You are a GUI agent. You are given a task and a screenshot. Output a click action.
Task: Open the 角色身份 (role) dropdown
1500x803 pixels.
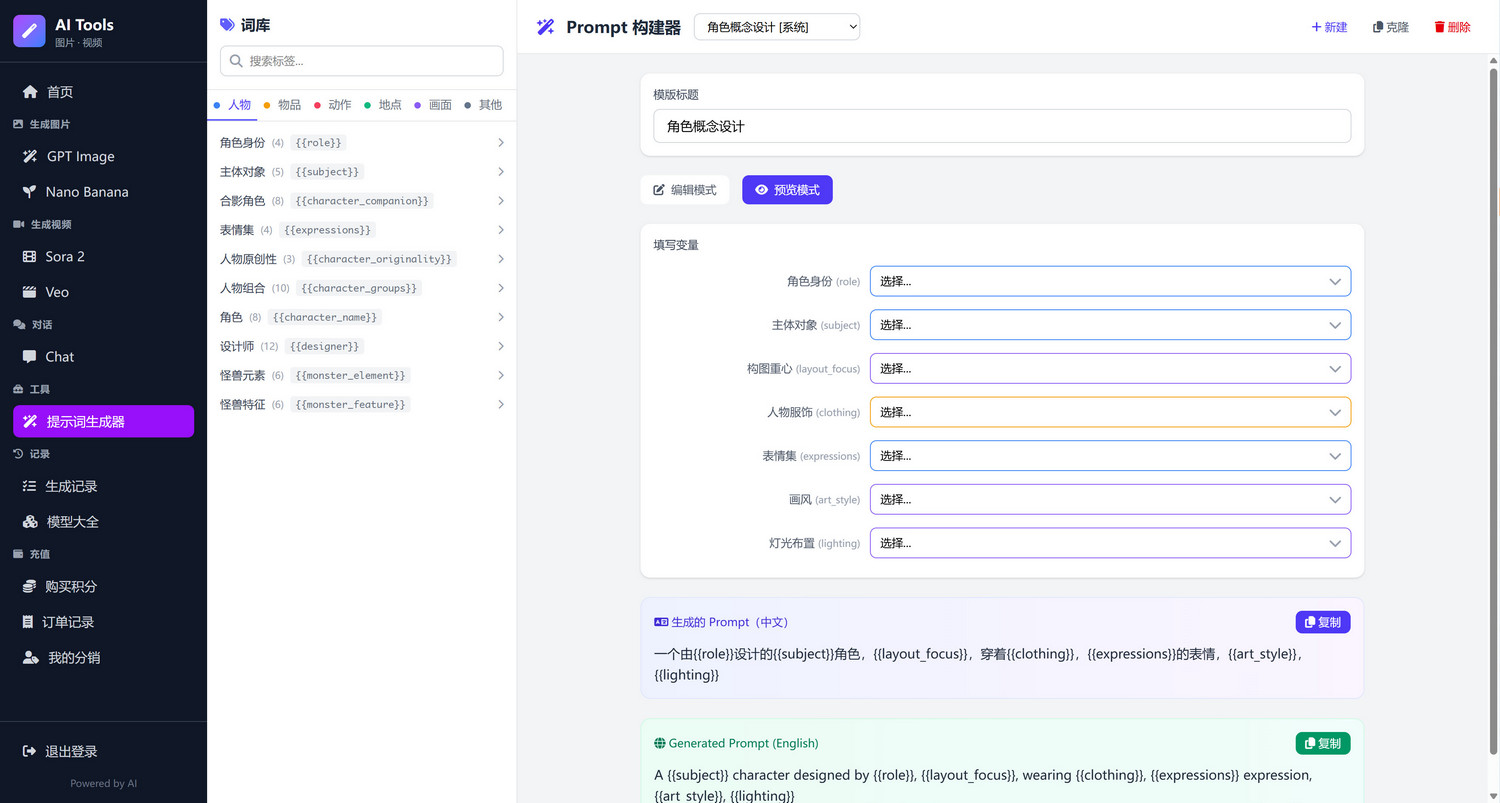1110,281
